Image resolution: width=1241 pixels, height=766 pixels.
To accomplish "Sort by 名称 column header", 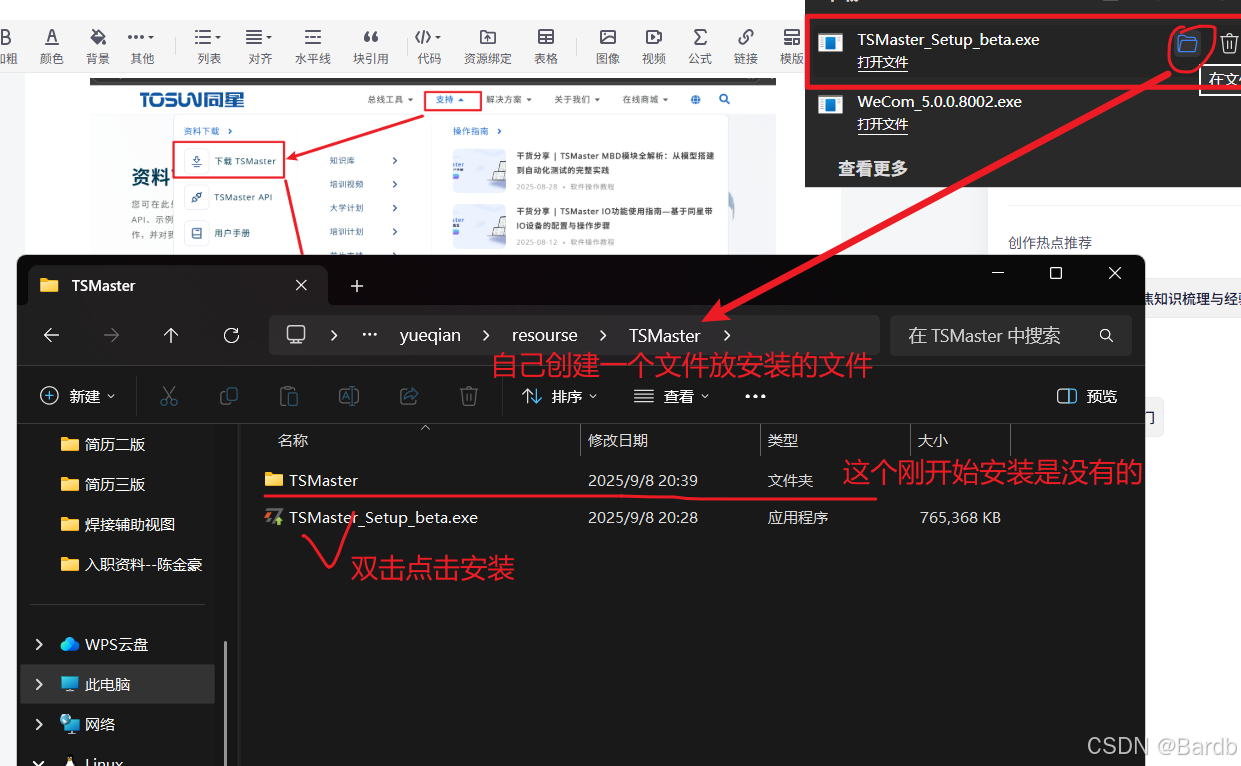I will (293, 440).
